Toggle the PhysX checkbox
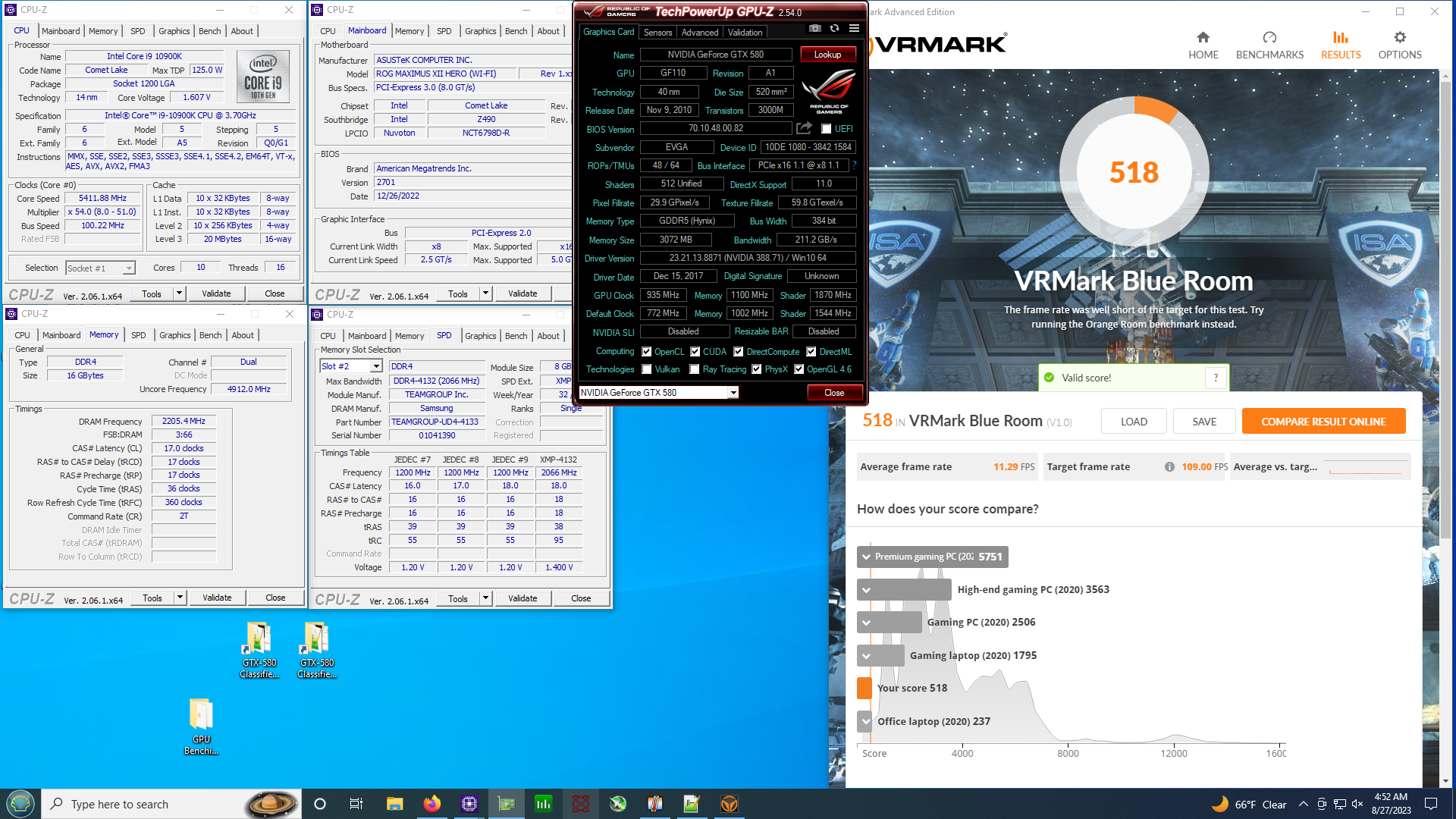The image size is (1456, 819). tap(756, 369)
